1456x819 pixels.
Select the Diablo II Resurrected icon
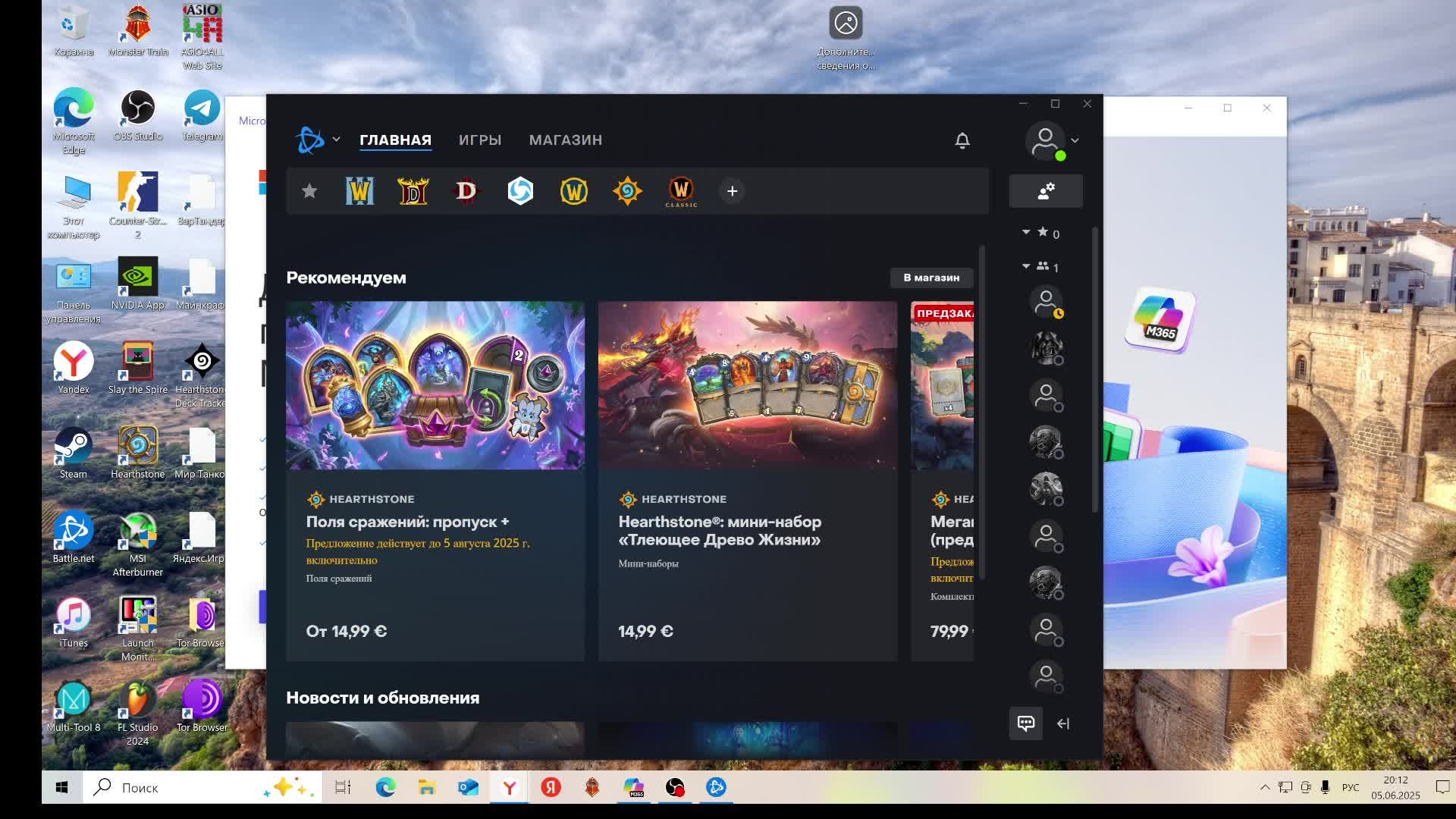click(x=413, y=191)
